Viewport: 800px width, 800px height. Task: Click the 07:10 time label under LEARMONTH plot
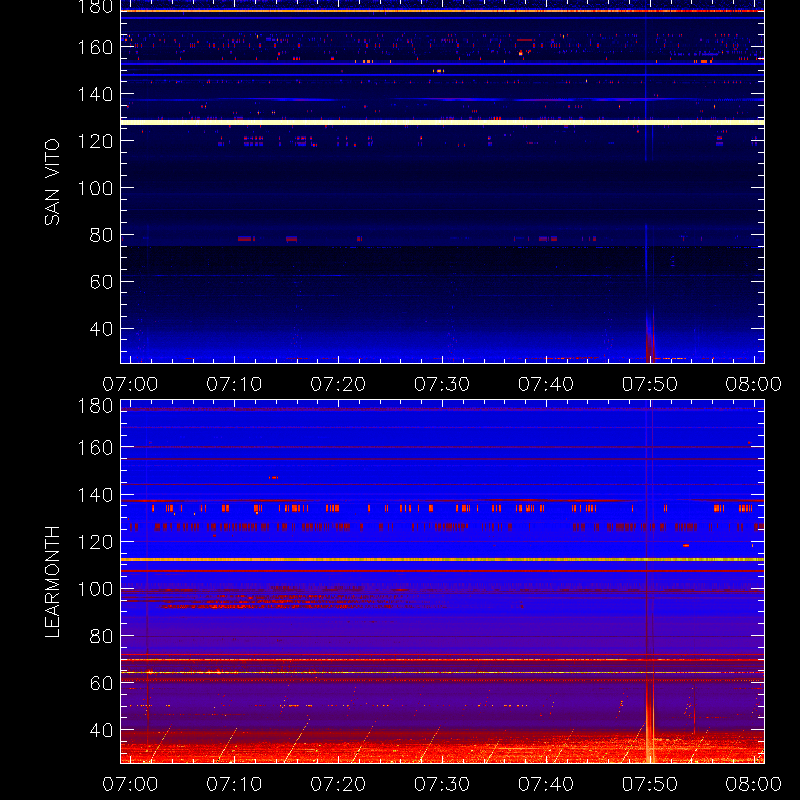234,784
